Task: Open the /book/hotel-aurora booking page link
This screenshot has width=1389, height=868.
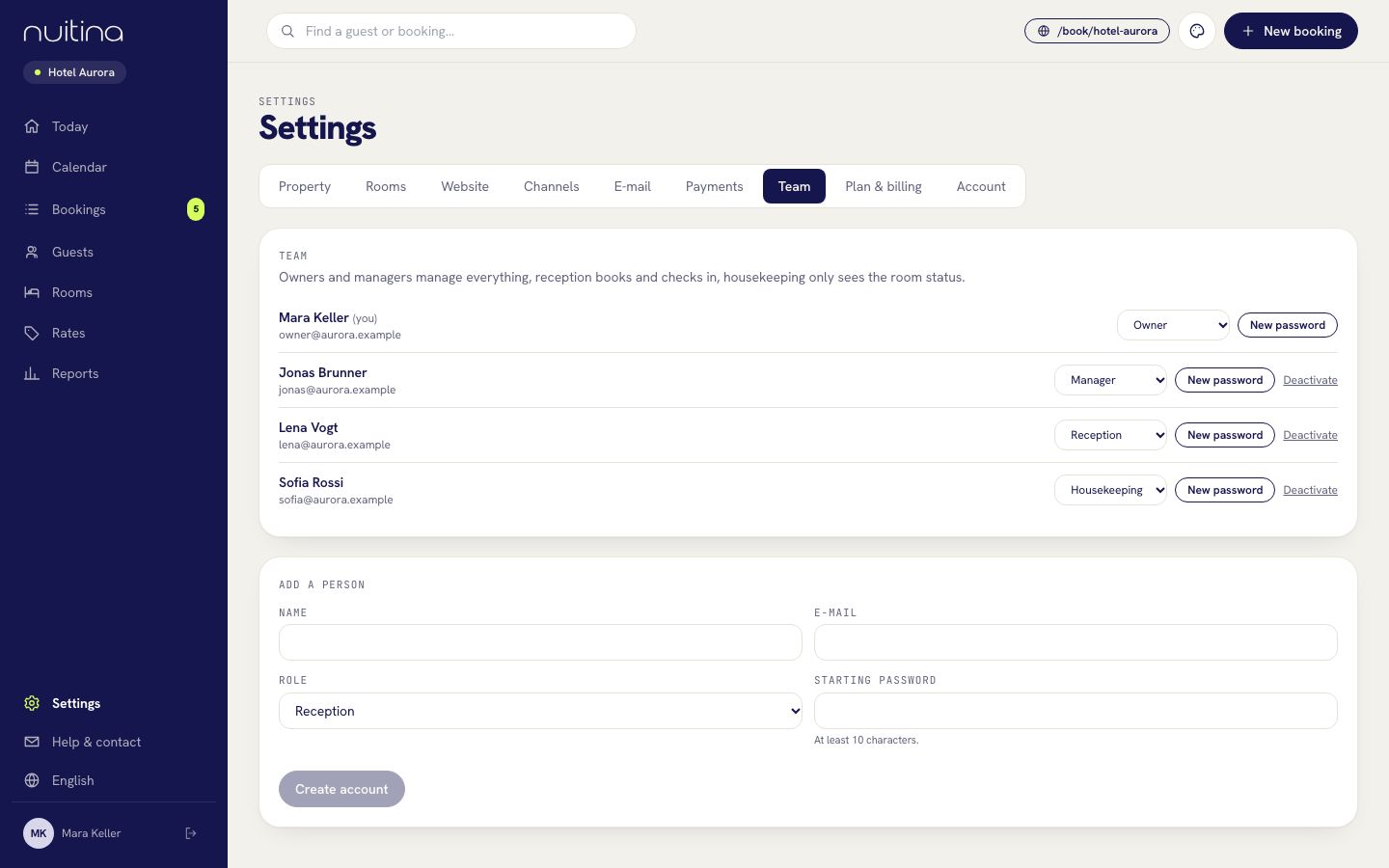Action: click(x=1097, y=31)
